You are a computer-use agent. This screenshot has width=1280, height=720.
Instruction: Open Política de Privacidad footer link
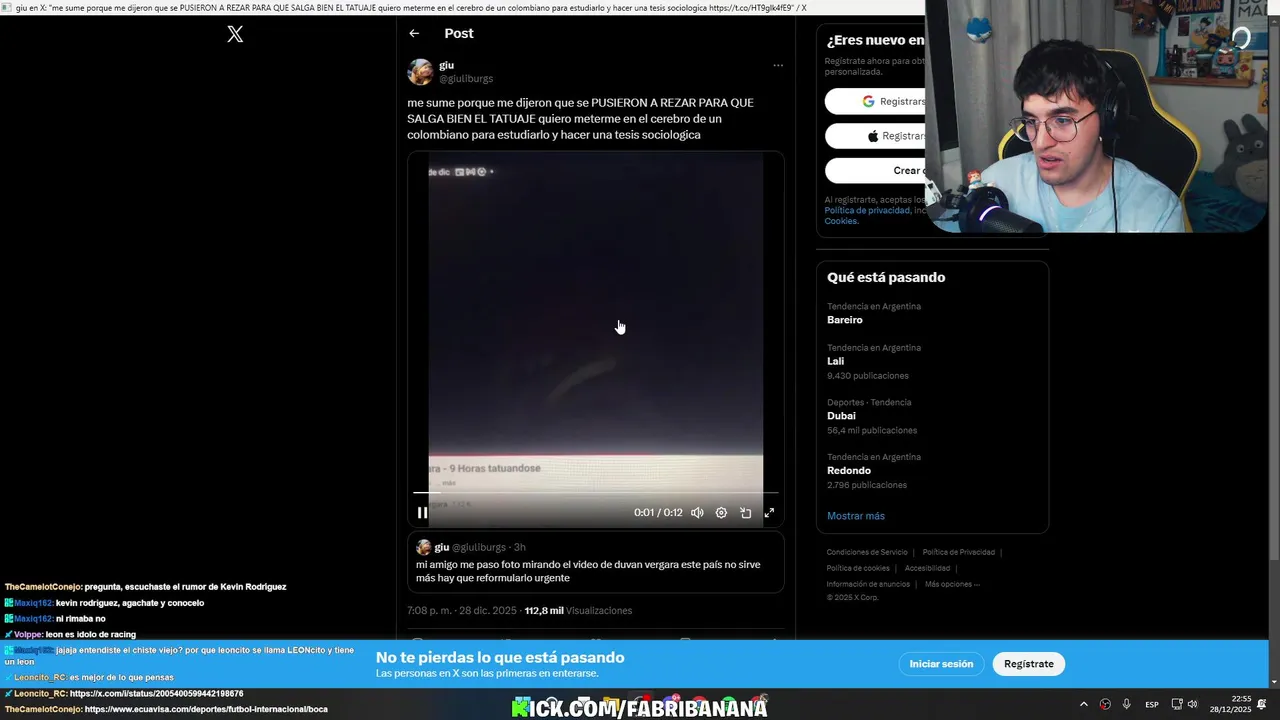(x=958, y=552)
